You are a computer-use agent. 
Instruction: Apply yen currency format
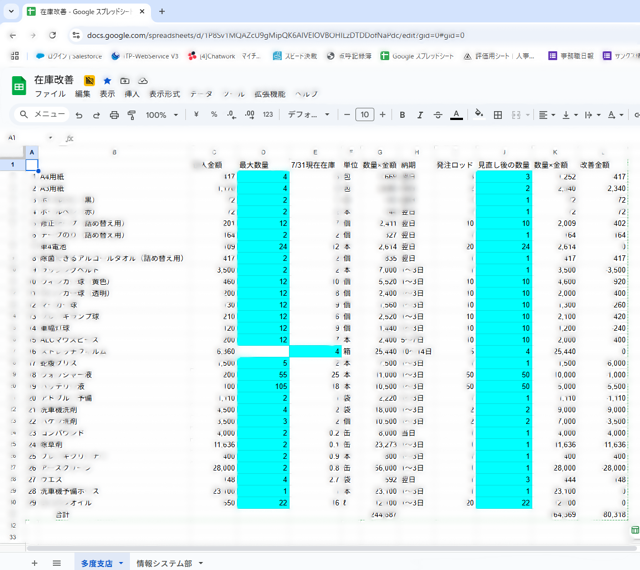point(196,115)
